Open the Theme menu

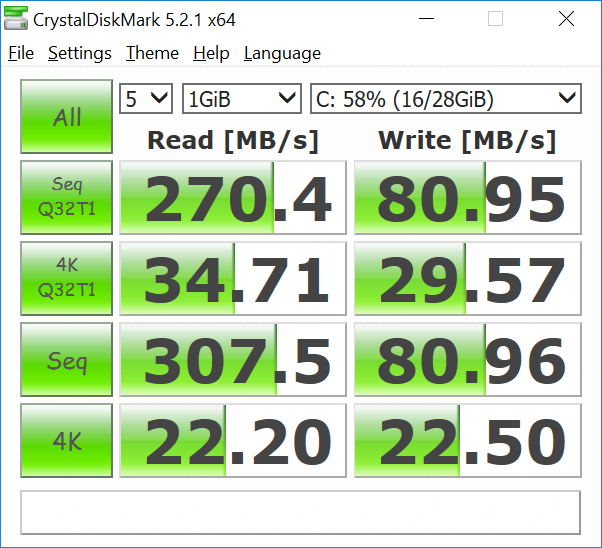click(x=152, y=53)
